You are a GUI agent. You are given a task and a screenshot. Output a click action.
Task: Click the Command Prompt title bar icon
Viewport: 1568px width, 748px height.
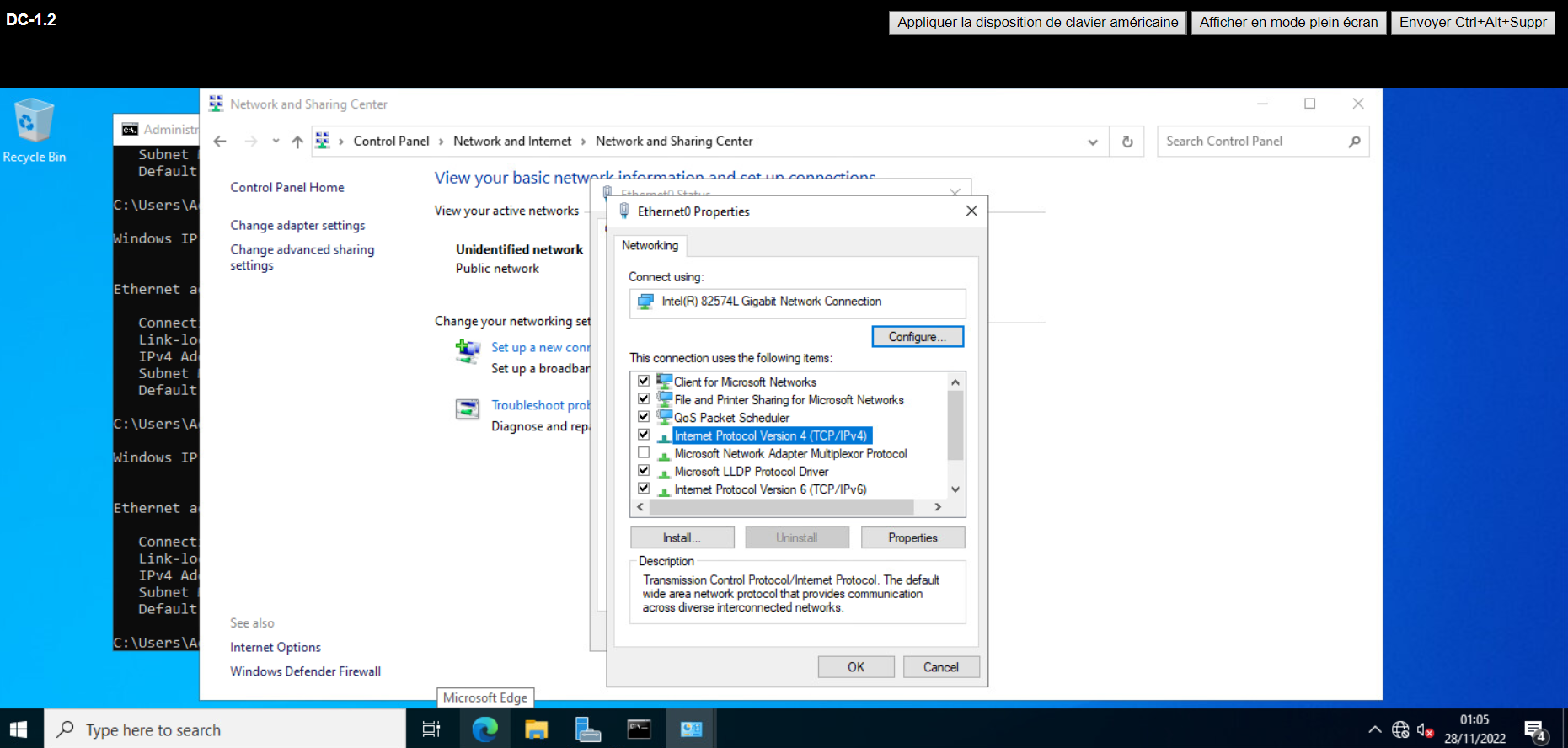(x=130, y=129)
